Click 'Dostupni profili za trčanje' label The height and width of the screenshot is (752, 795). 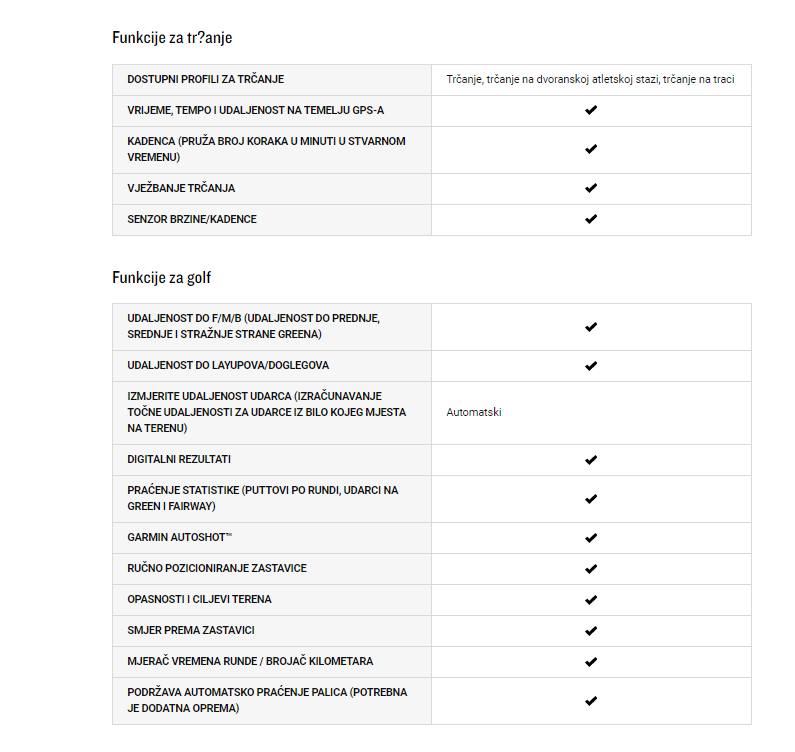205,79
